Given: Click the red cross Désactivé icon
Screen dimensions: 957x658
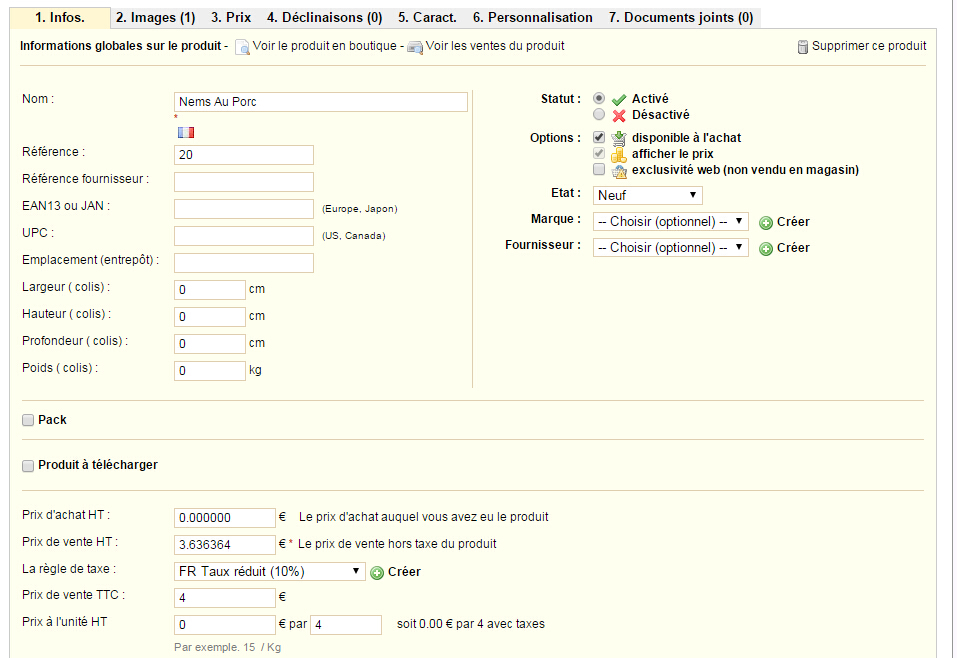Looking at the screenshot, I should point(619,115).
